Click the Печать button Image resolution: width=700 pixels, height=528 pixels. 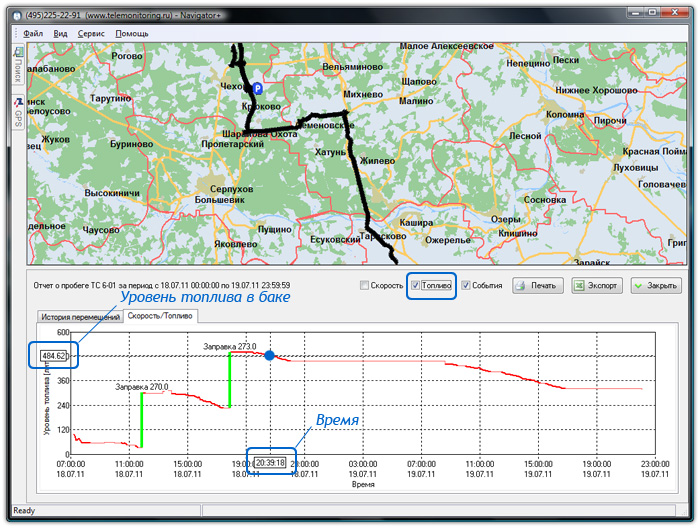coord(538,286)
